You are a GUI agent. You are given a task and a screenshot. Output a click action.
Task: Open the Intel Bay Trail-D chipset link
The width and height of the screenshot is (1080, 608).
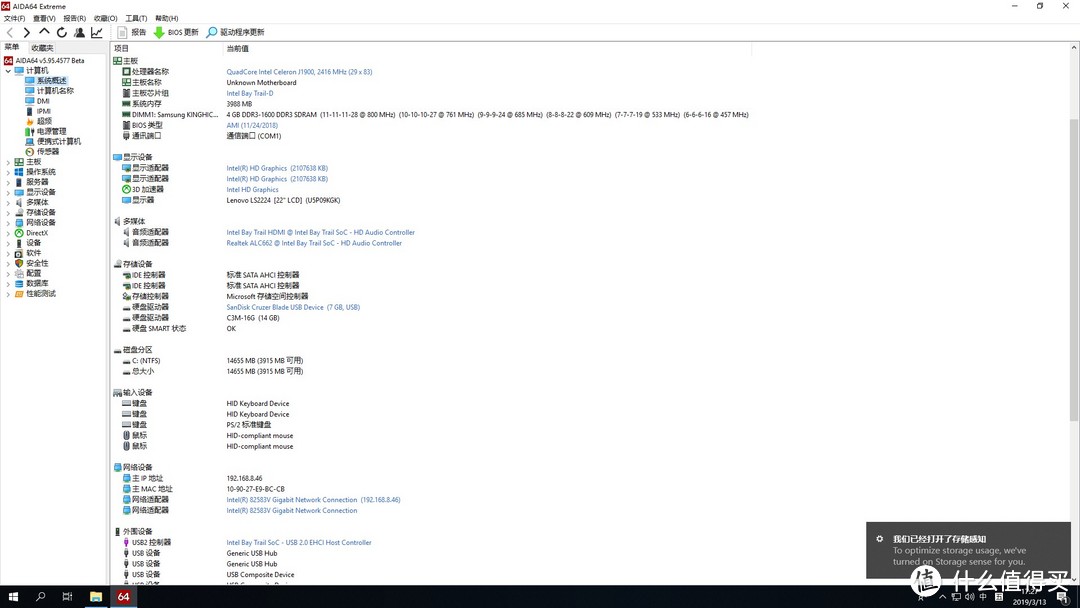tap(250, 93)
